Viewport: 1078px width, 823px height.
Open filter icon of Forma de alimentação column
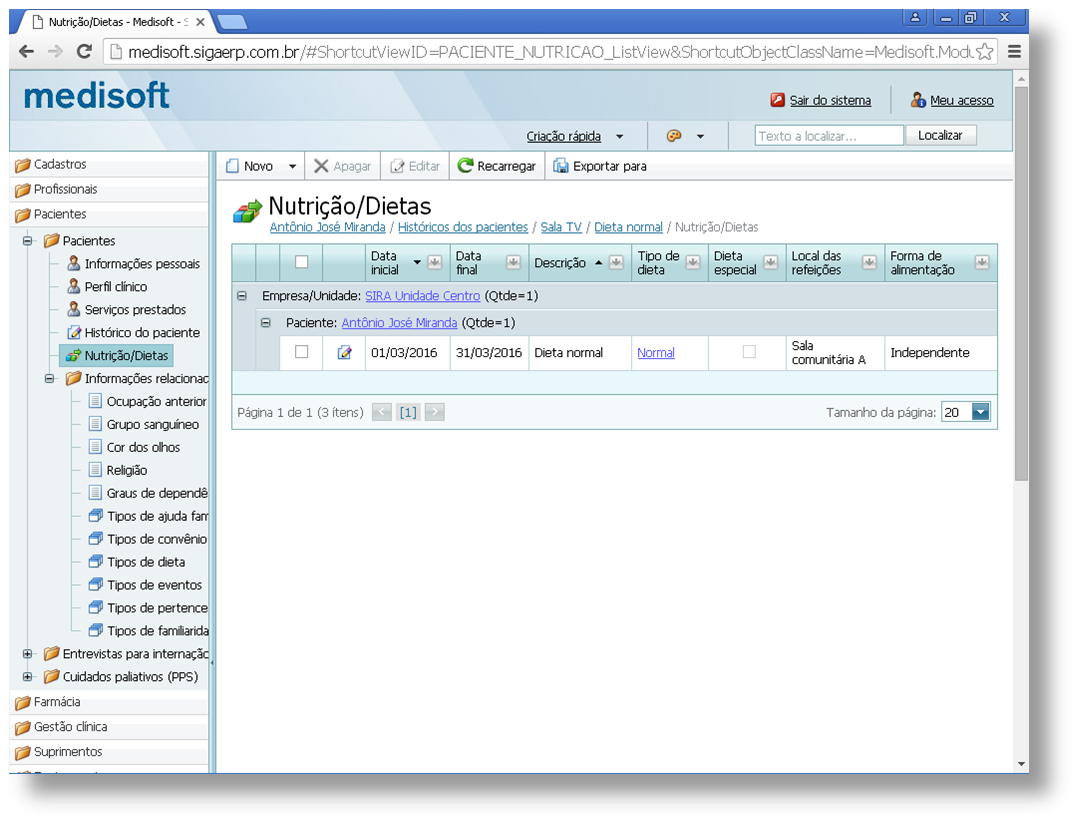pyautogui.click(x=982, y=262)
